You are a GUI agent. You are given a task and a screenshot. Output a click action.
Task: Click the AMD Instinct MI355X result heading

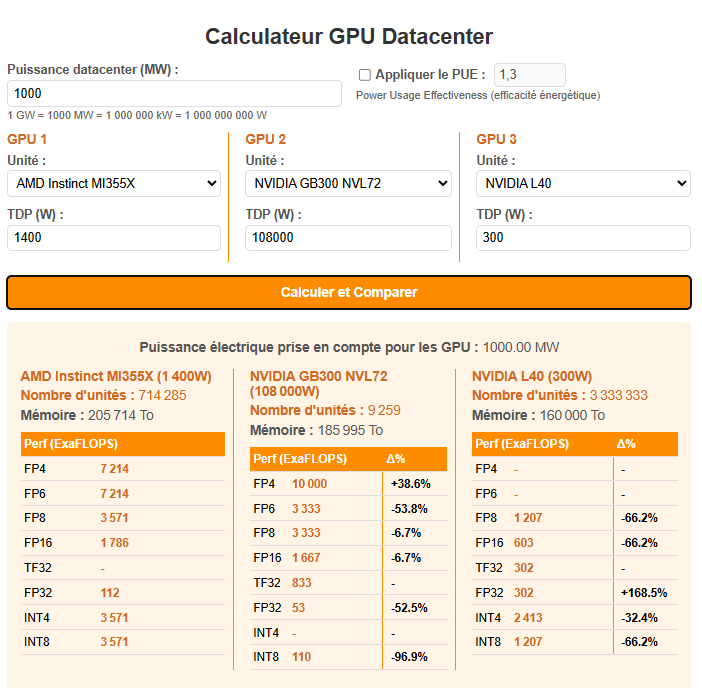click(116, 376)
